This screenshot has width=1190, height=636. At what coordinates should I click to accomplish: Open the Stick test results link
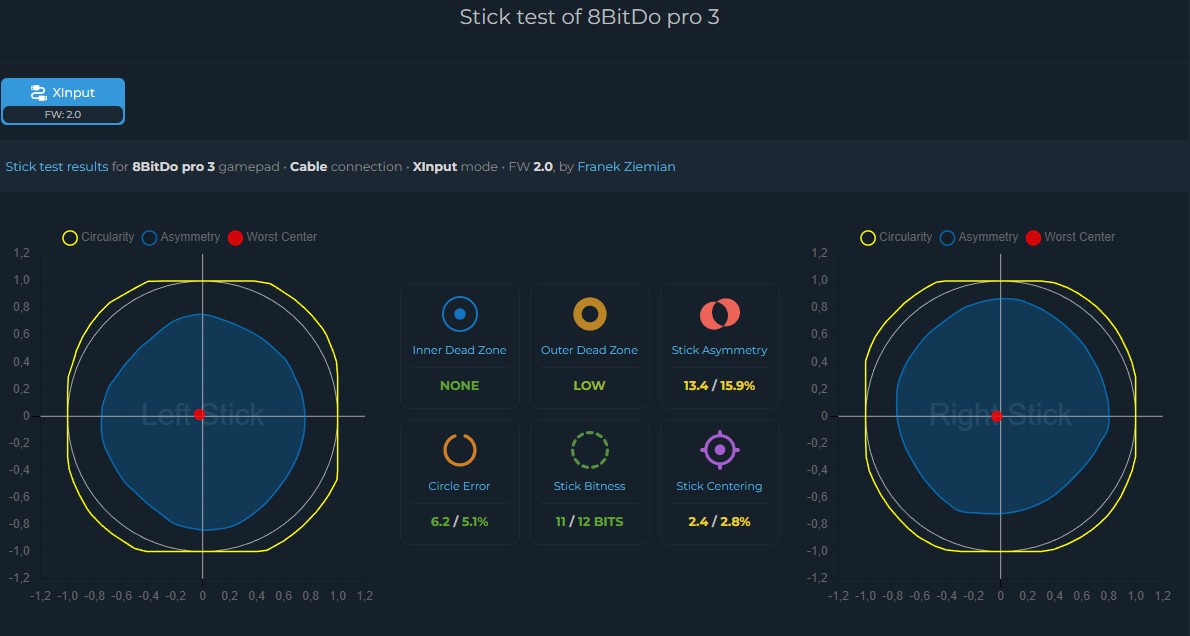click(x=57, y=166)
